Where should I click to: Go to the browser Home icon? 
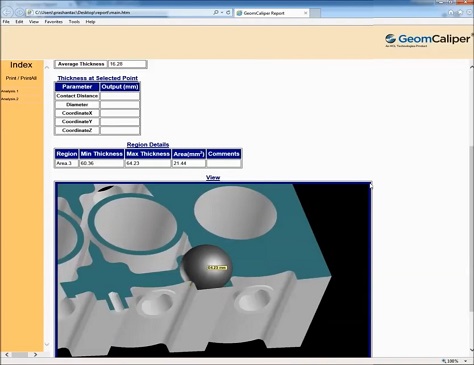tap(451, 12)
